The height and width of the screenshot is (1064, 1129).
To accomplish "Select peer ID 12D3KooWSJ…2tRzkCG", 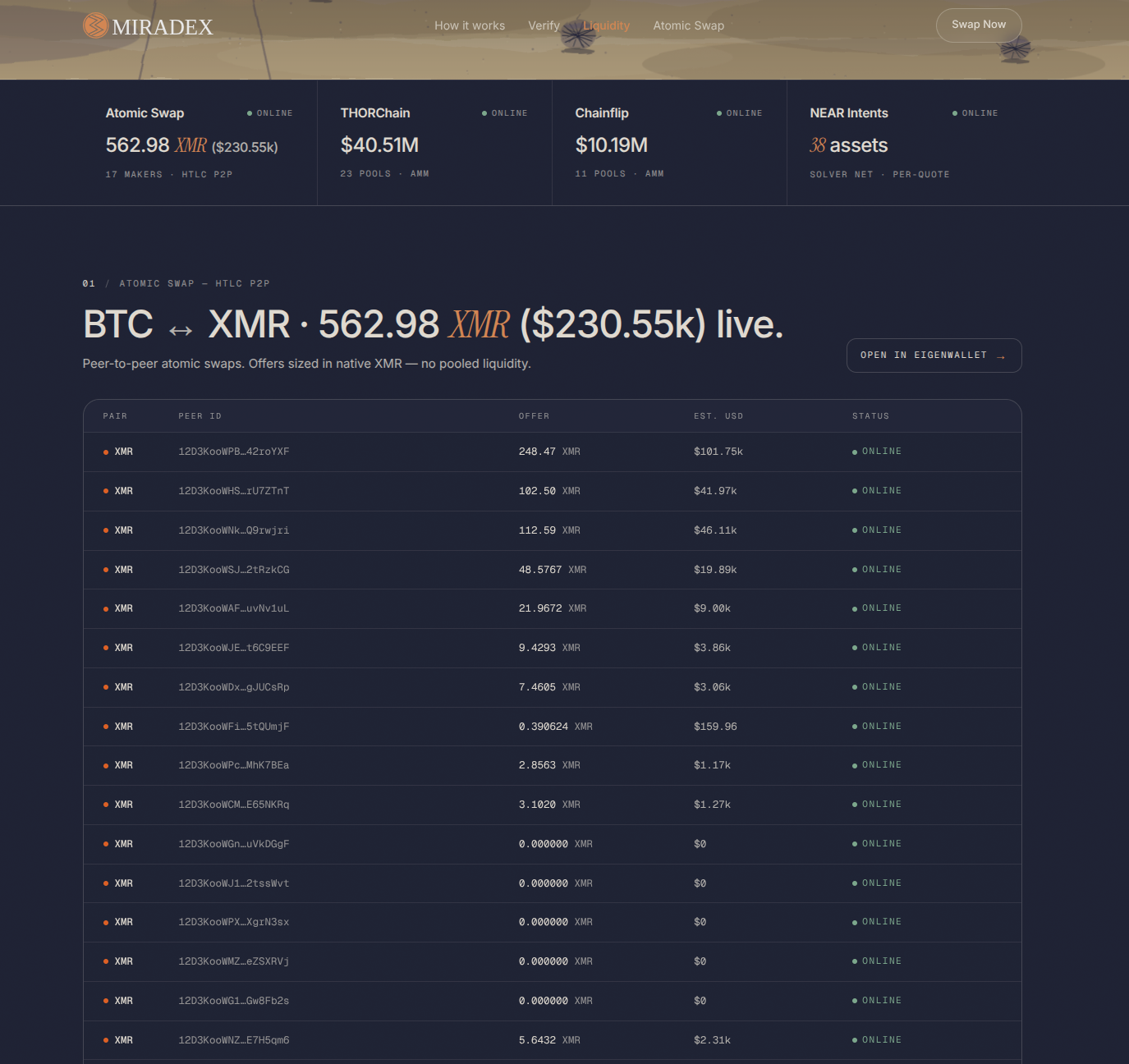I will 234,570.
